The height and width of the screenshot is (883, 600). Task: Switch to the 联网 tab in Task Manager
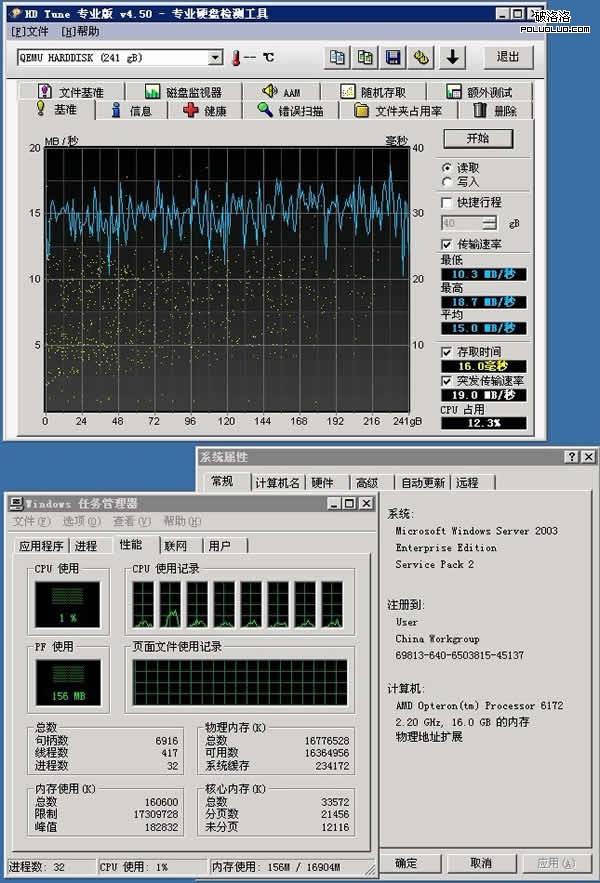(x=176, y=546)
